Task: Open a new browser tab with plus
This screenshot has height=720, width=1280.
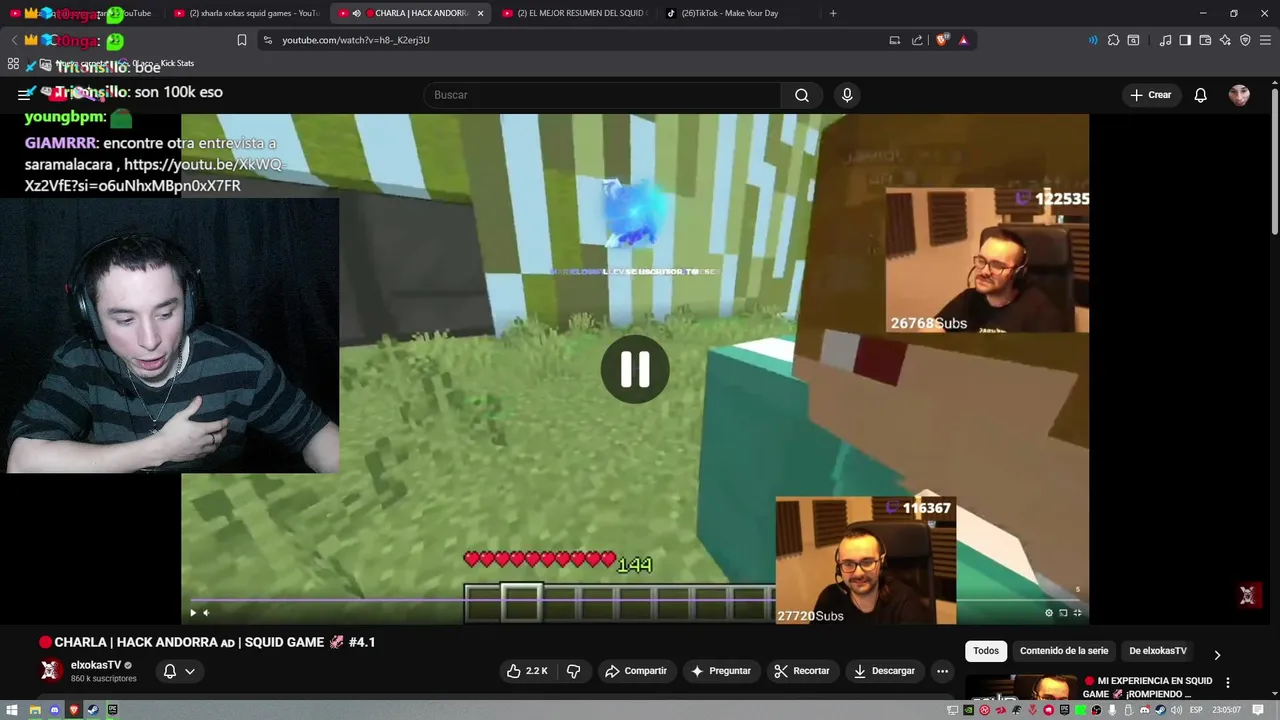Action: coord(833,13)
